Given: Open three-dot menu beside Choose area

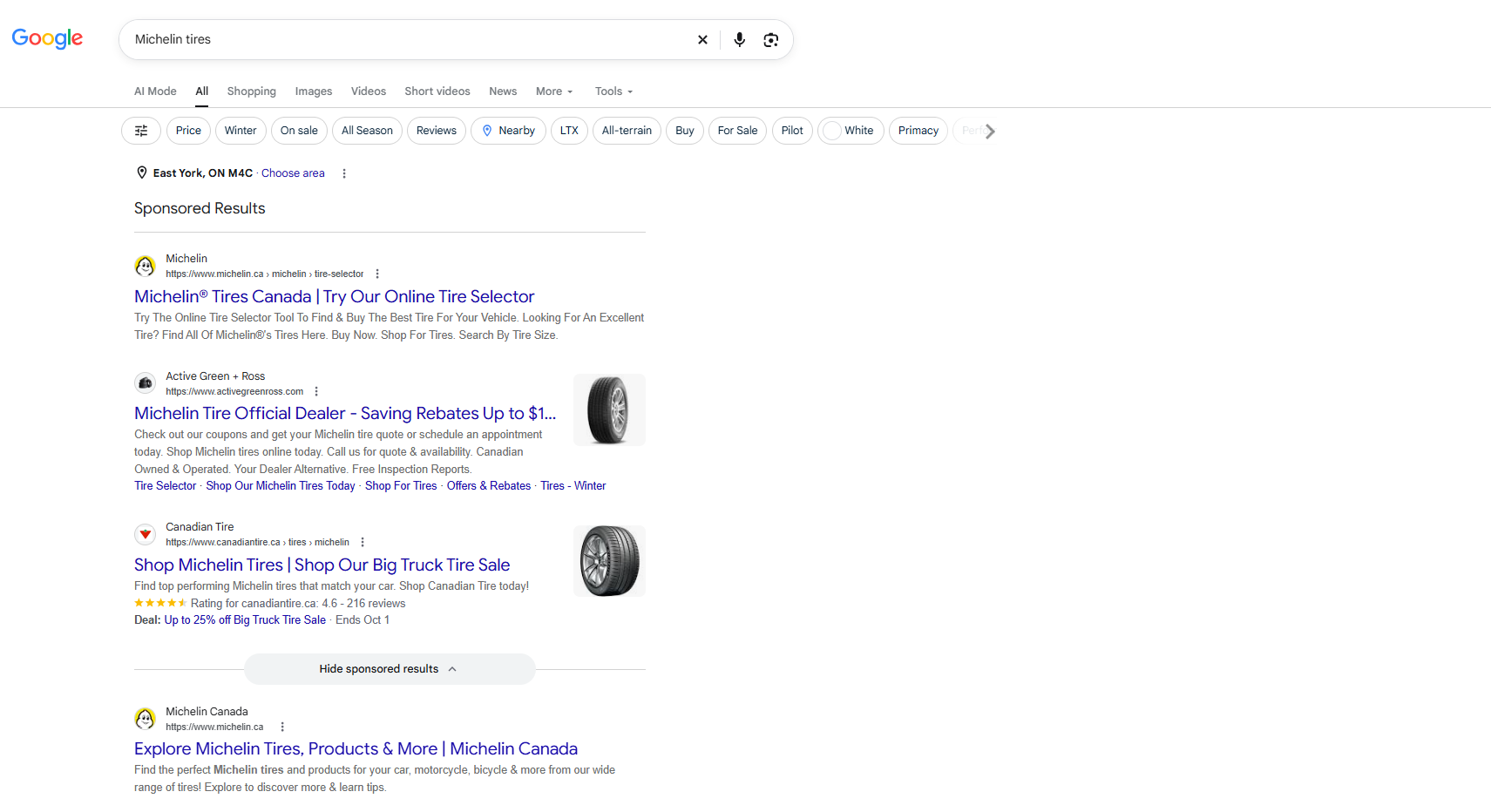Looking at the screenshot, I should coord(344,173).
